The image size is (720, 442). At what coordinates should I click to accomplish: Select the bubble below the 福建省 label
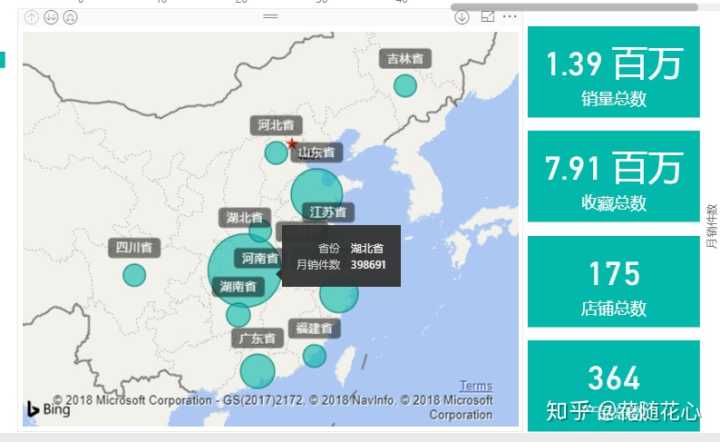[x=315, y=356]
